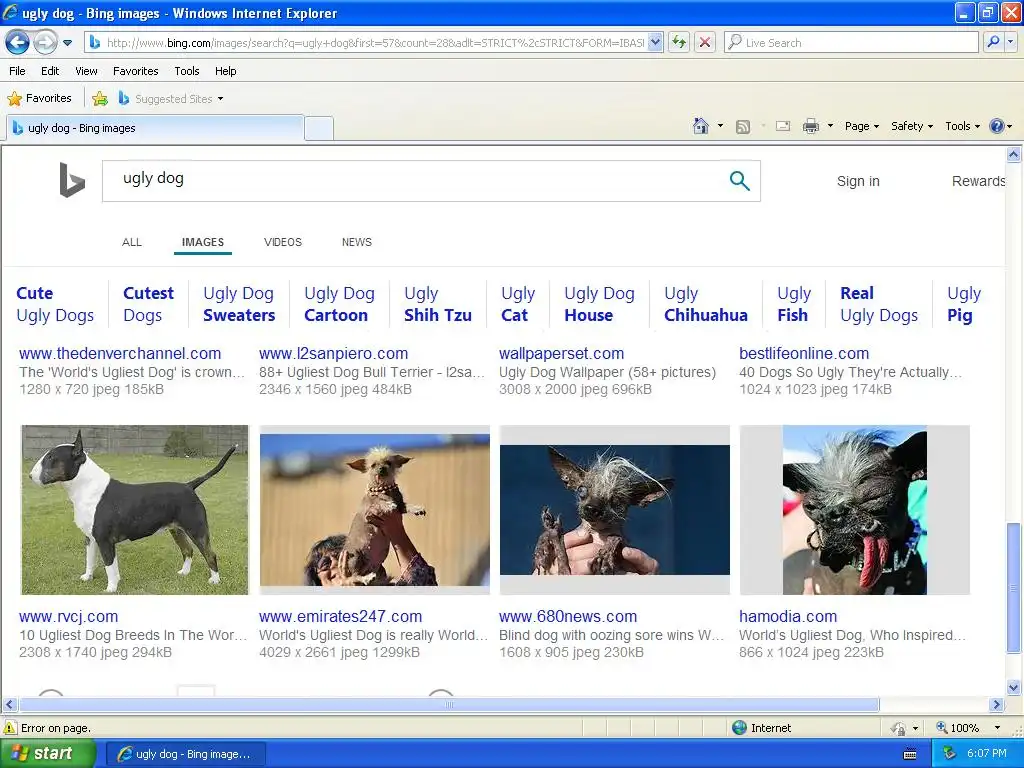
Task: Click the Rewards link
Action: pyautogui.click(x=978, y=181)
